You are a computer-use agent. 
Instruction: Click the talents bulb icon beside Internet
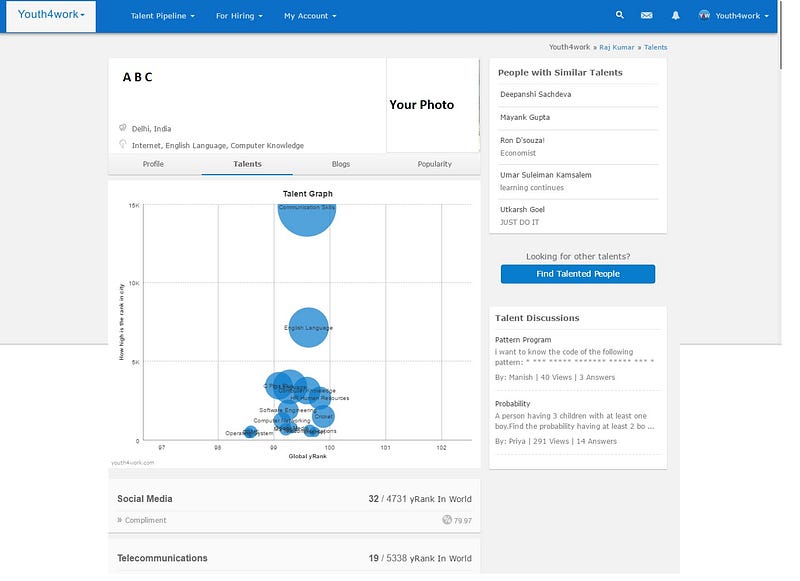coord(122,144)
